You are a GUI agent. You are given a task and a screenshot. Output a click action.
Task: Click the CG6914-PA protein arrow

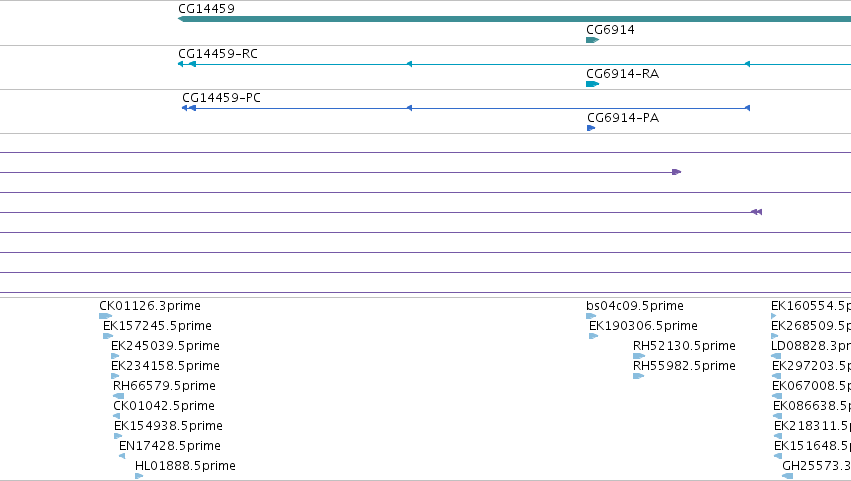591,128
